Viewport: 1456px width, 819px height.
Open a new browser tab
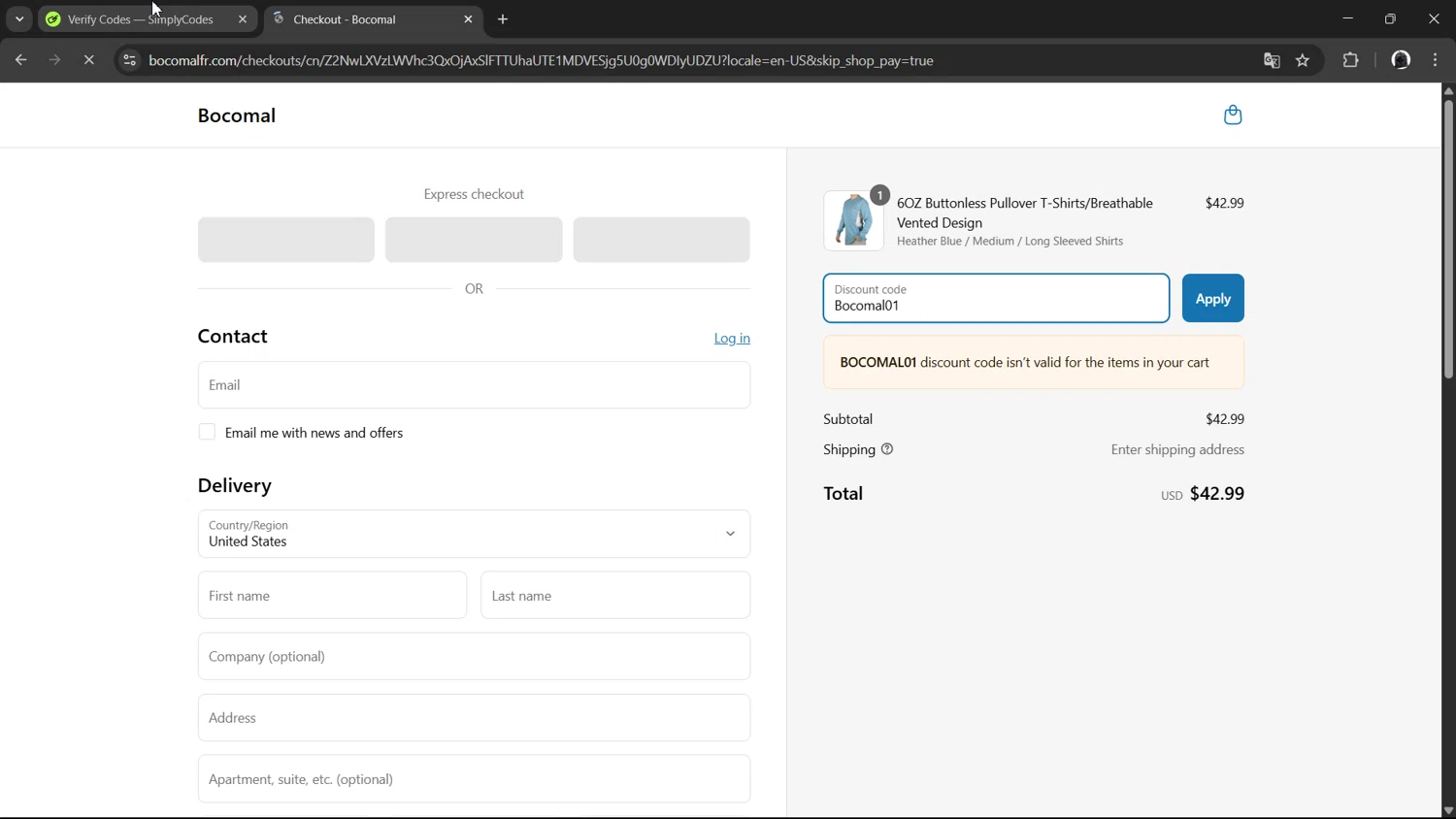click(x=503, y=19)
